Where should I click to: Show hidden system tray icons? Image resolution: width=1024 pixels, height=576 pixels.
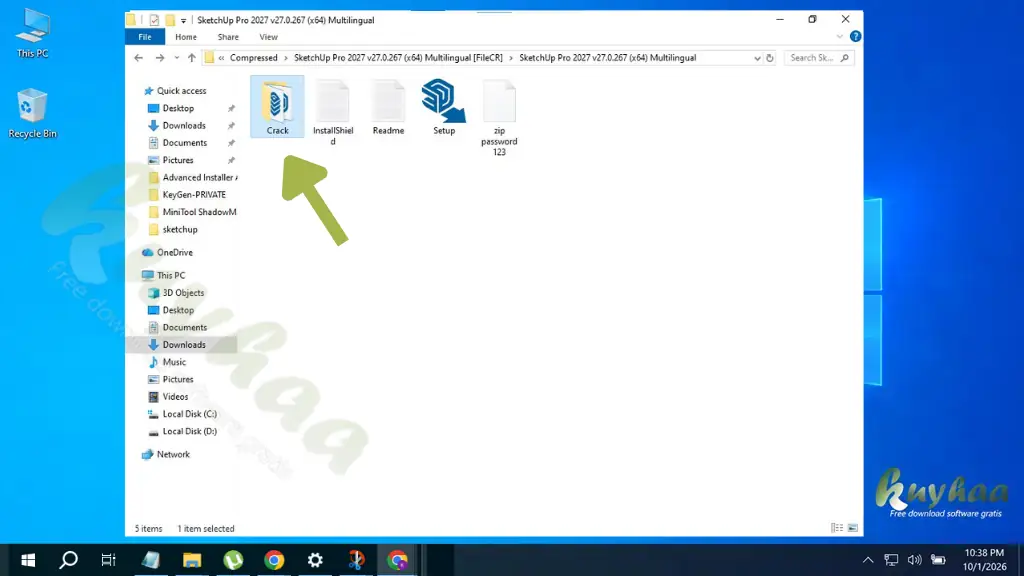click(x=868, y=560)
